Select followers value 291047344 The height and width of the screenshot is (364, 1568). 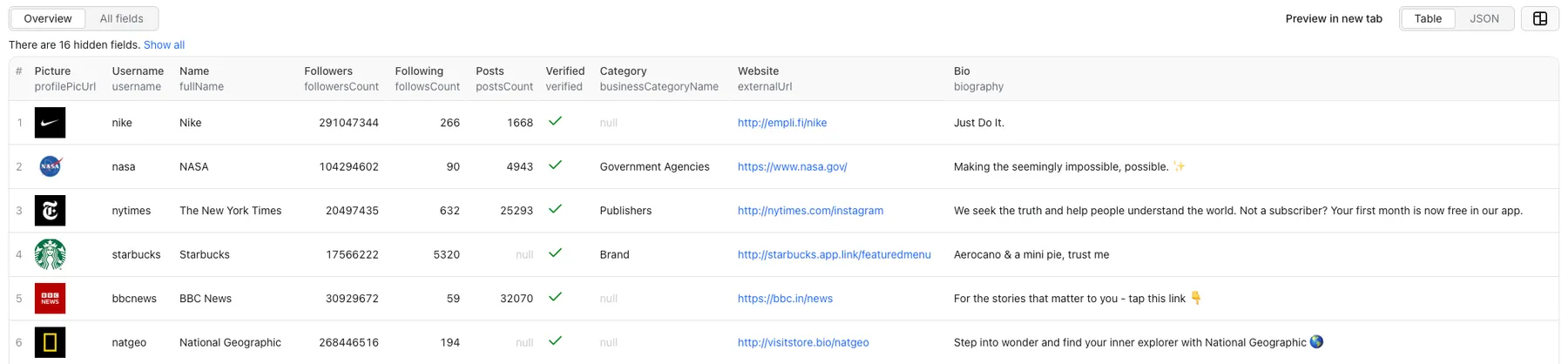point(348,123)
